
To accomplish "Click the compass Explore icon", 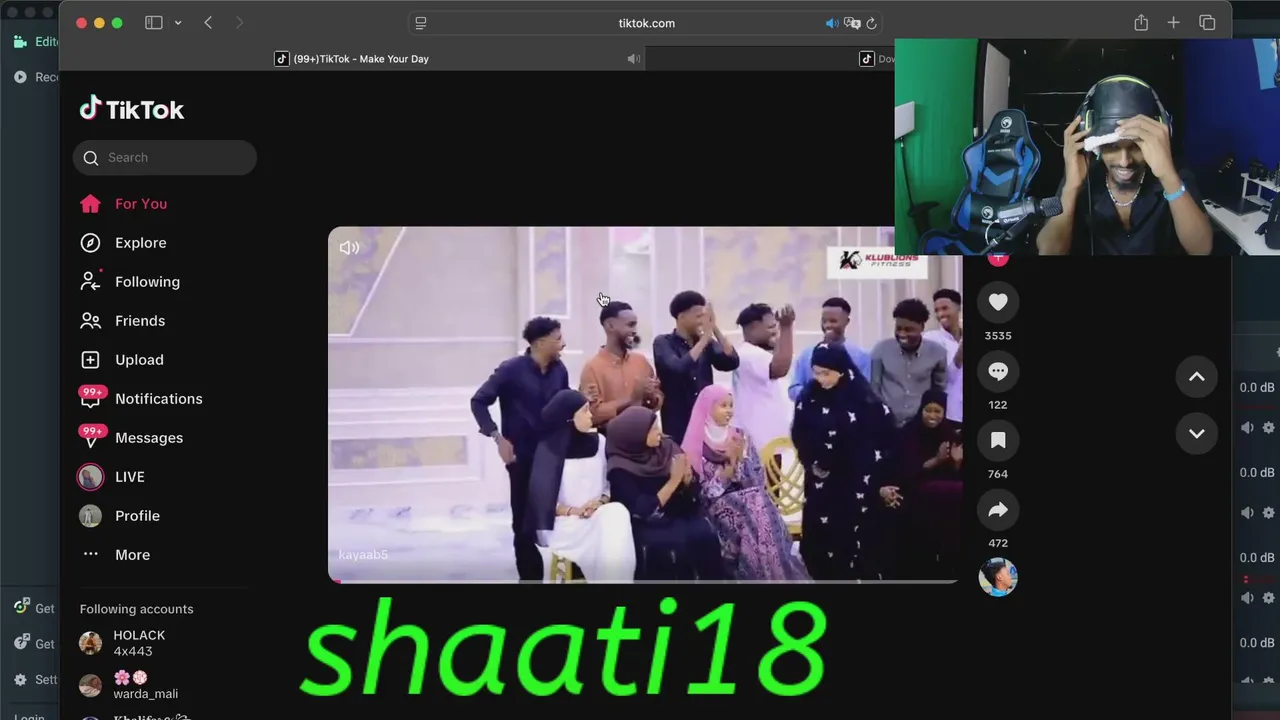I will point(91,243).
